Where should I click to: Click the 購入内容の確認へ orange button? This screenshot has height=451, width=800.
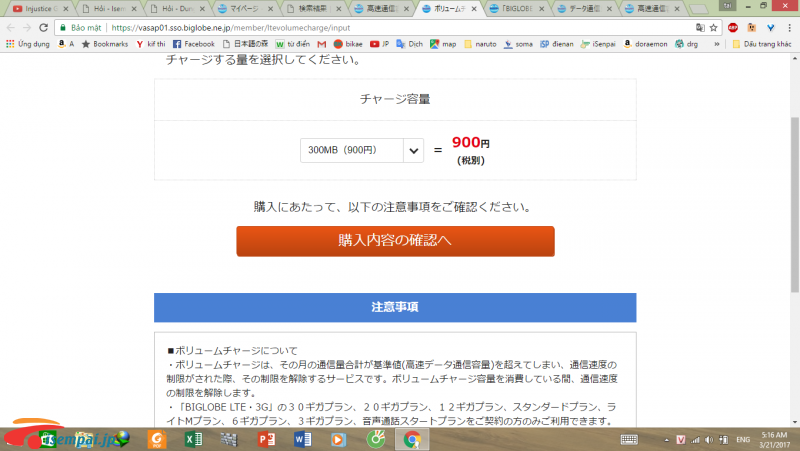pos(395,241)
